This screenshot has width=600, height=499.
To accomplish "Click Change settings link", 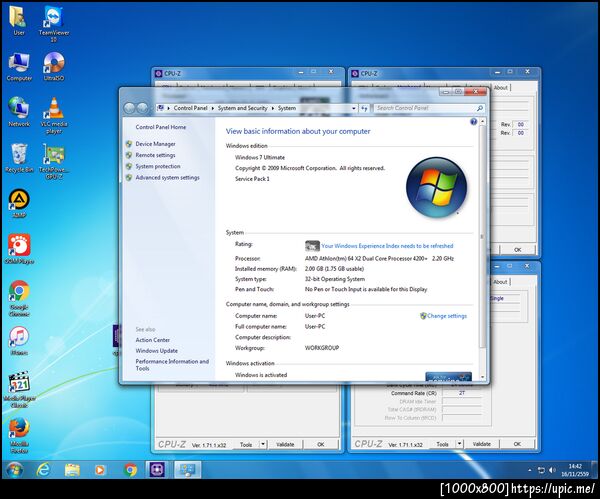I will pyautogui.click(x=447, y=316).
